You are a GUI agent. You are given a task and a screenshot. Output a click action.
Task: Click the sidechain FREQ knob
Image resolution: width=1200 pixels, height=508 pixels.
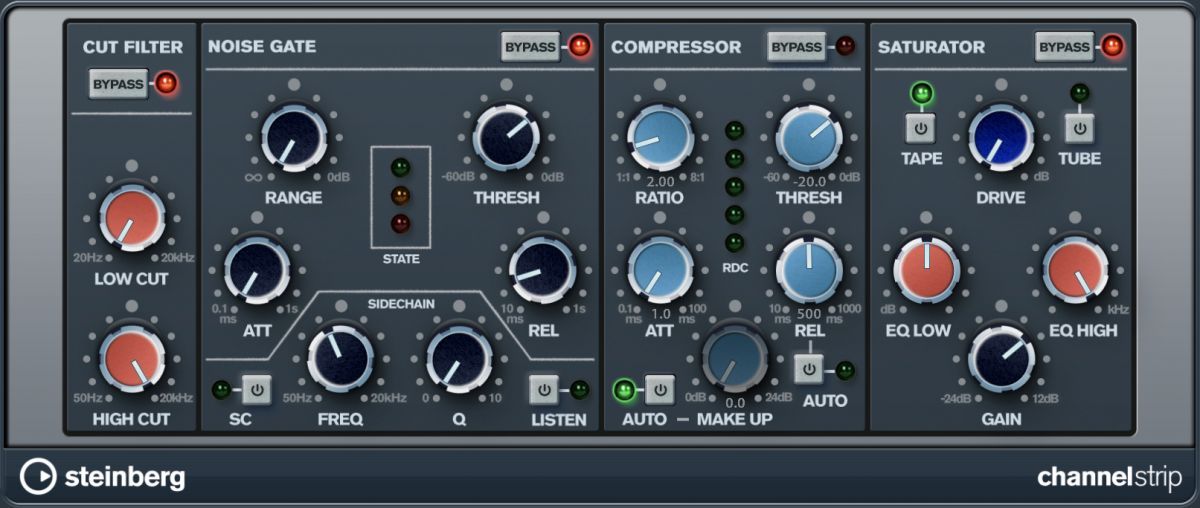pos(340,357)
